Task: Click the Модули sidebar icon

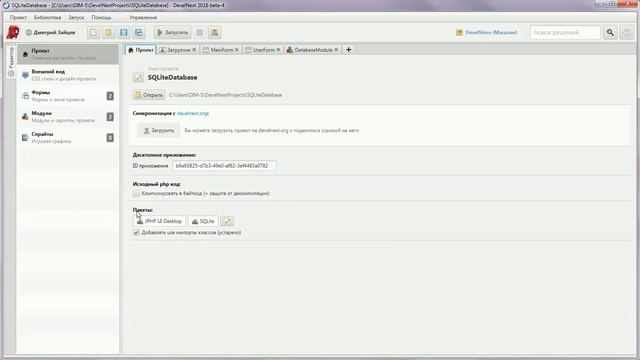Action: pos(25,117)
